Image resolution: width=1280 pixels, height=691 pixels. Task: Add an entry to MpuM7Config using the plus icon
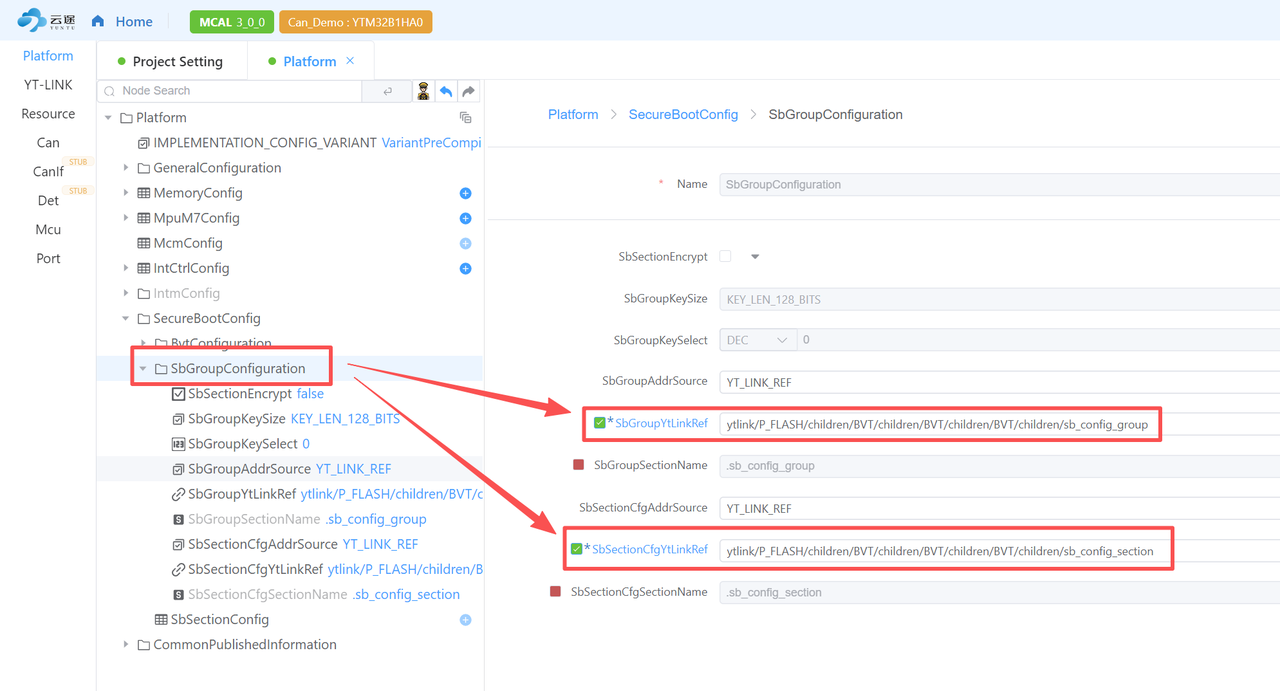465,218
